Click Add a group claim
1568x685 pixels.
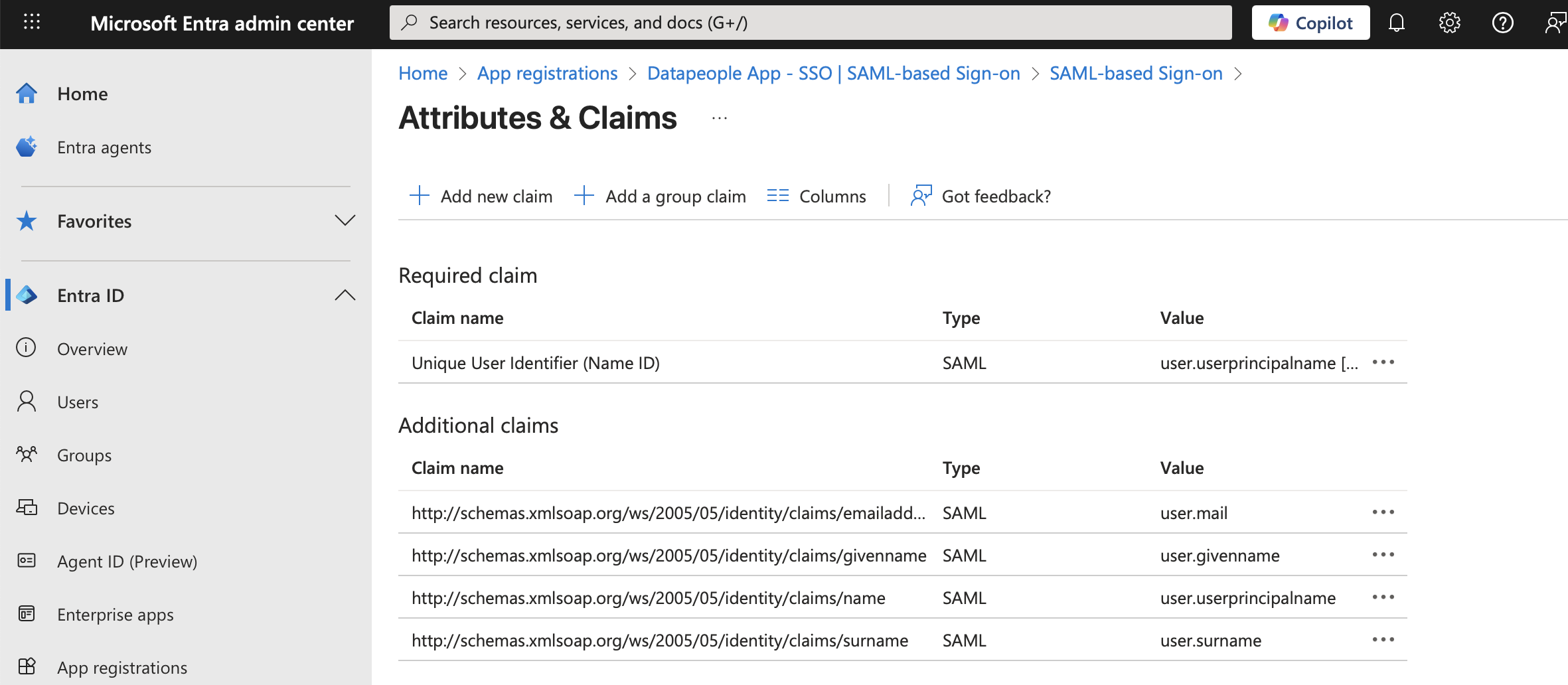661,196
